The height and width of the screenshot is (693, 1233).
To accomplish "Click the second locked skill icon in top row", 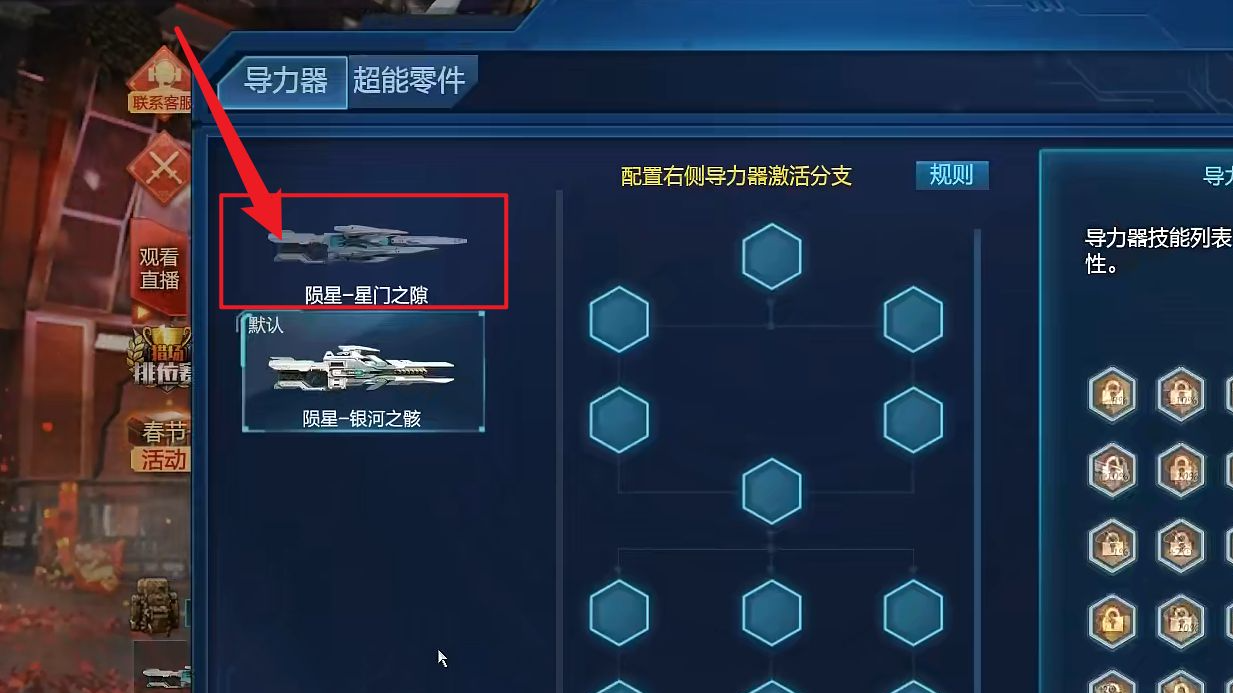I will pos(1181,394).
